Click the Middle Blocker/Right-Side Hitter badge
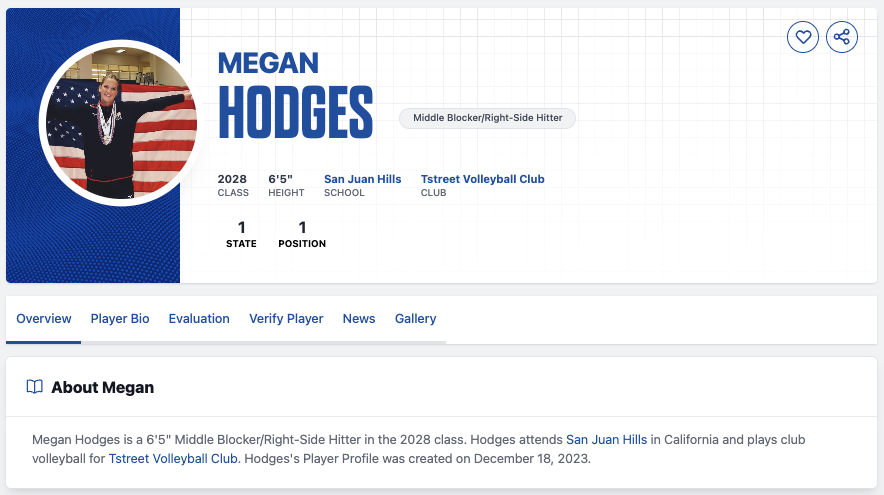Viewport: 884px width, 495px height. (x=487, y=118)
